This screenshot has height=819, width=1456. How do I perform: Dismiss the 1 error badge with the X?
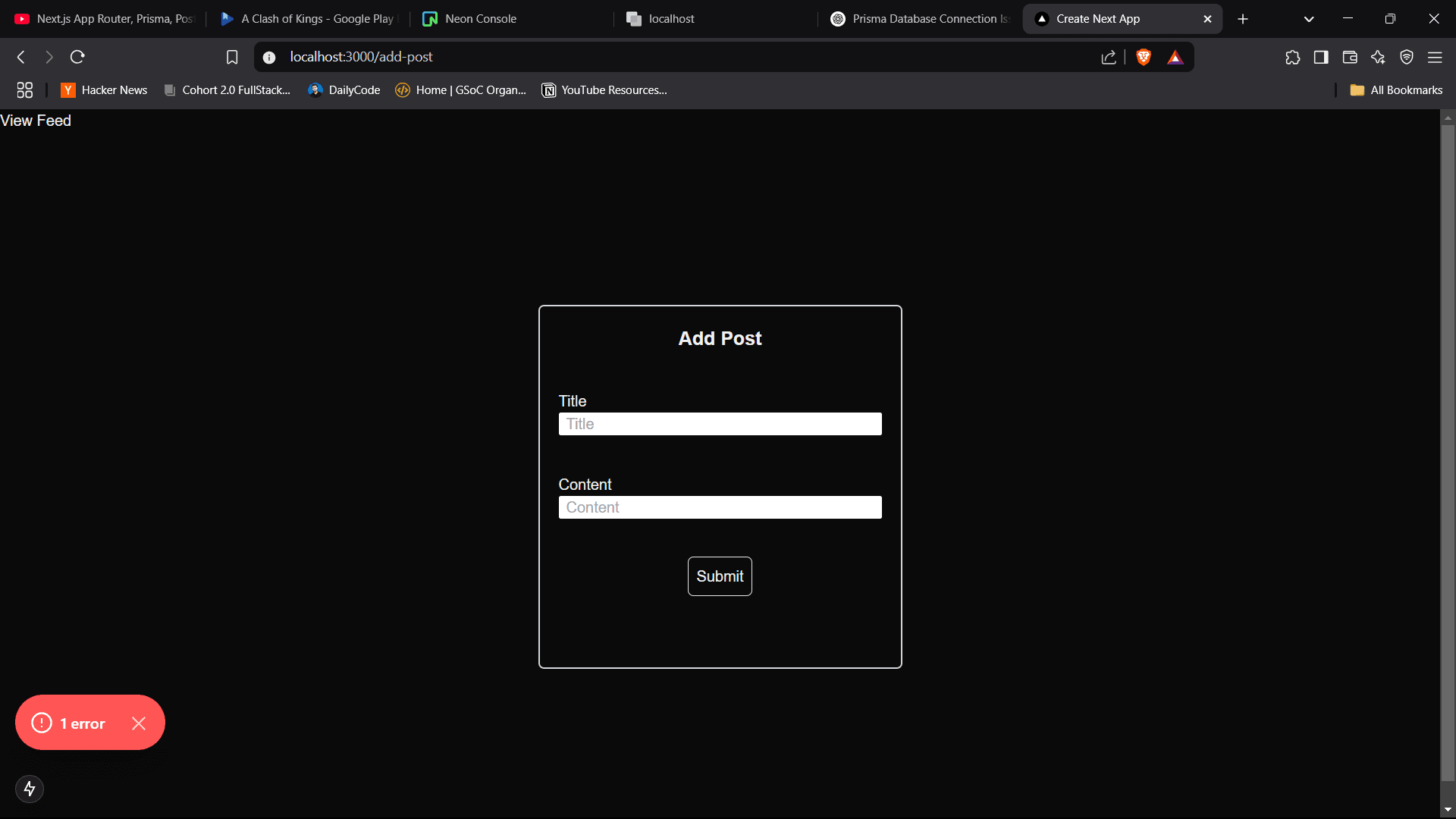pos(139,723)
